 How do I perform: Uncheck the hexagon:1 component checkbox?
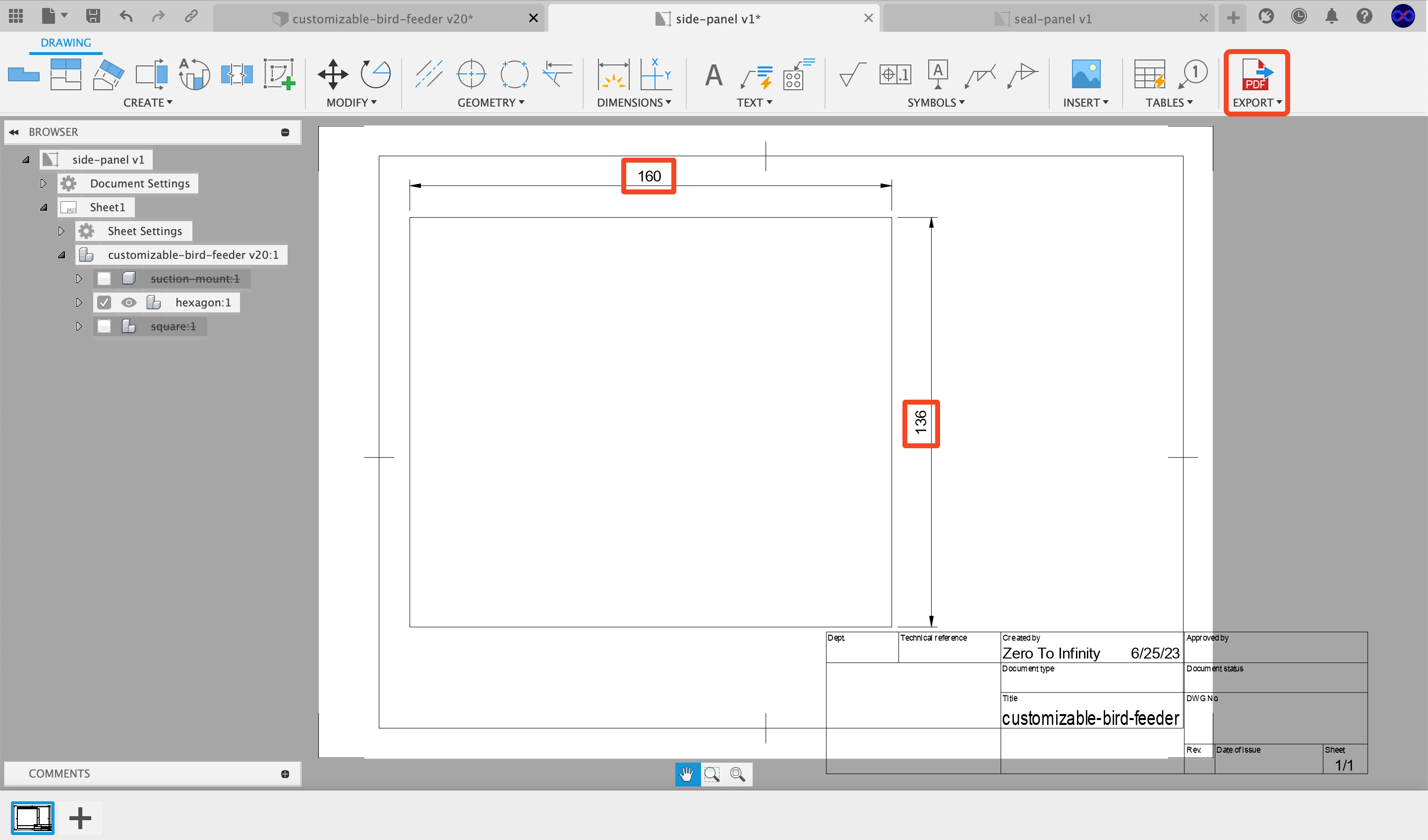pyautogui.click(x=104, y=302)
